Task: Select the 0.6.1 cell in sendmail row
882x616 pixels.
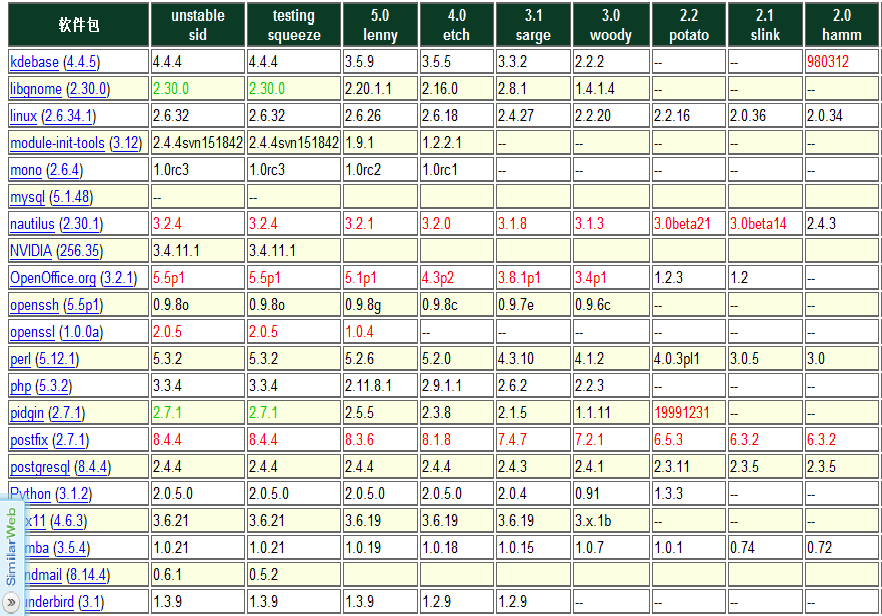Action: tap(198, 574)
